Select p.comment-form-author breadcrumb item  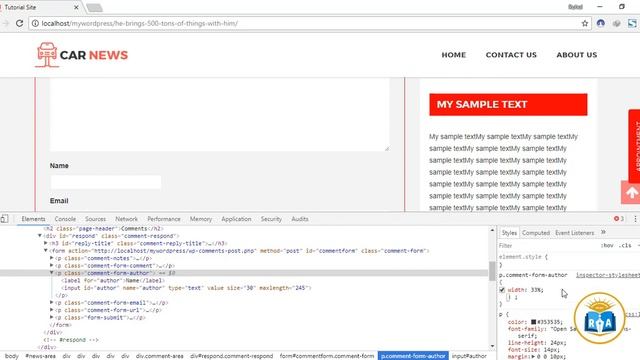coord(413,356)
